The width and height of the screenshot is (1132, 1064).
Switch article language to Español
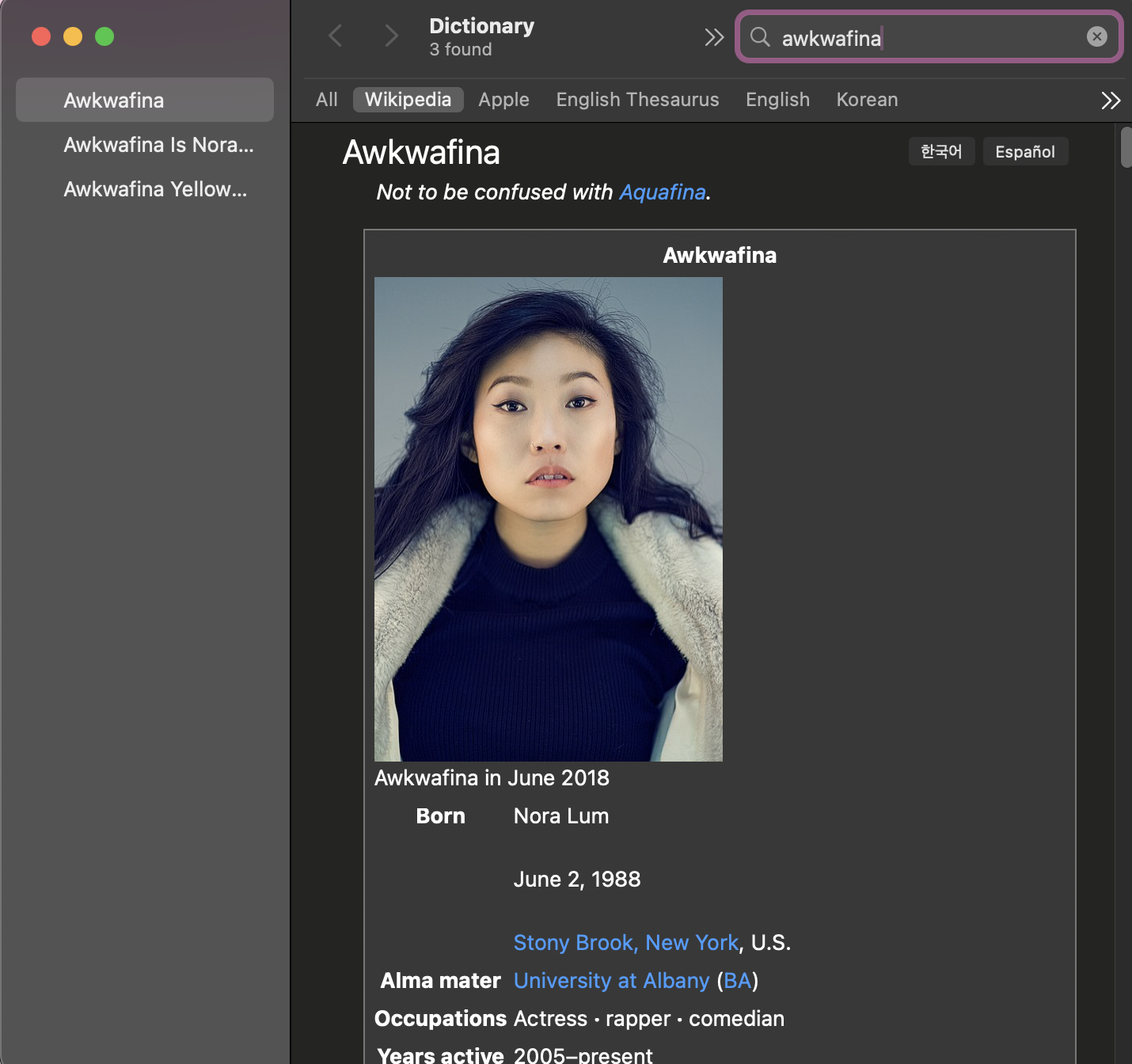(1024, 151)
